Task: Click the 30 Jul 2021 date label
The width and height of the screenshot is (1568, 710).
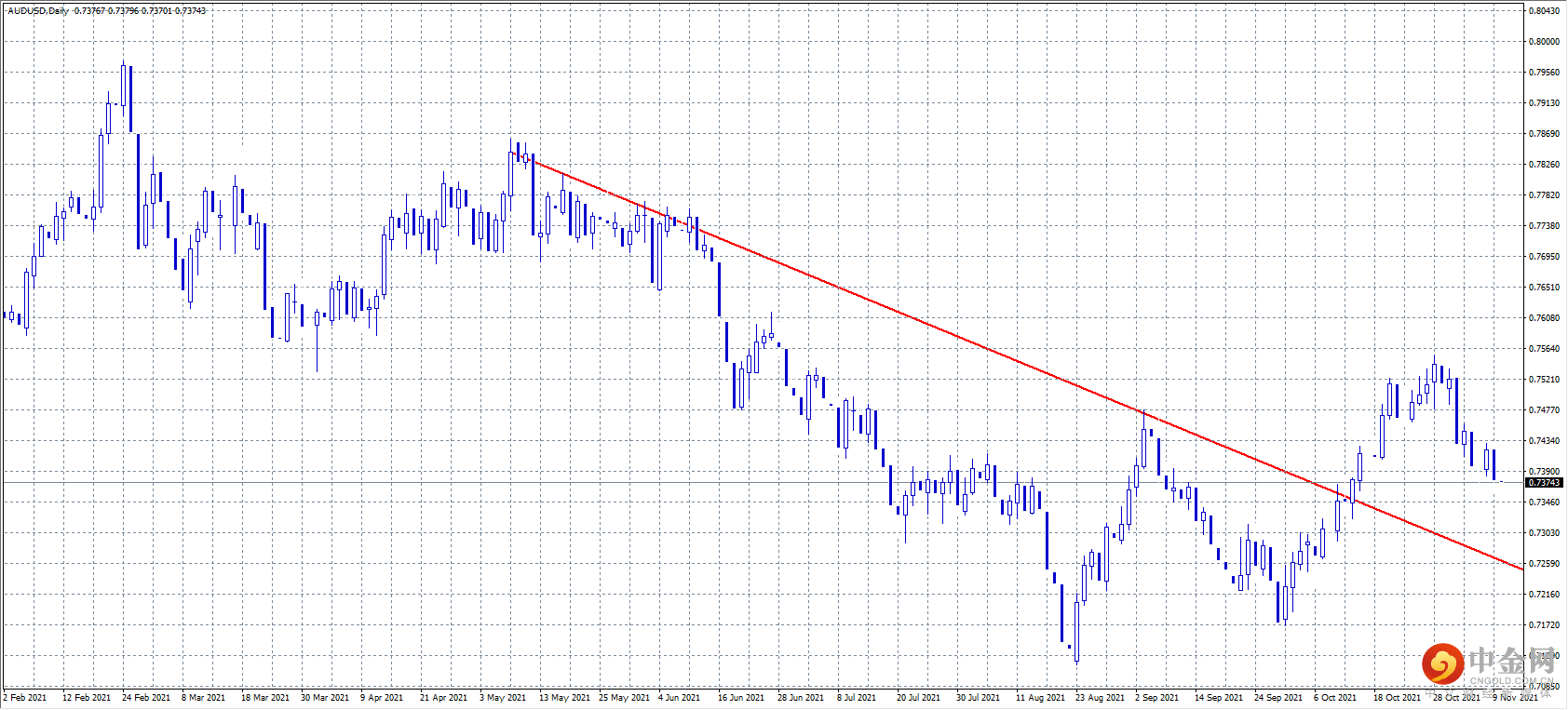Action: 979,698
